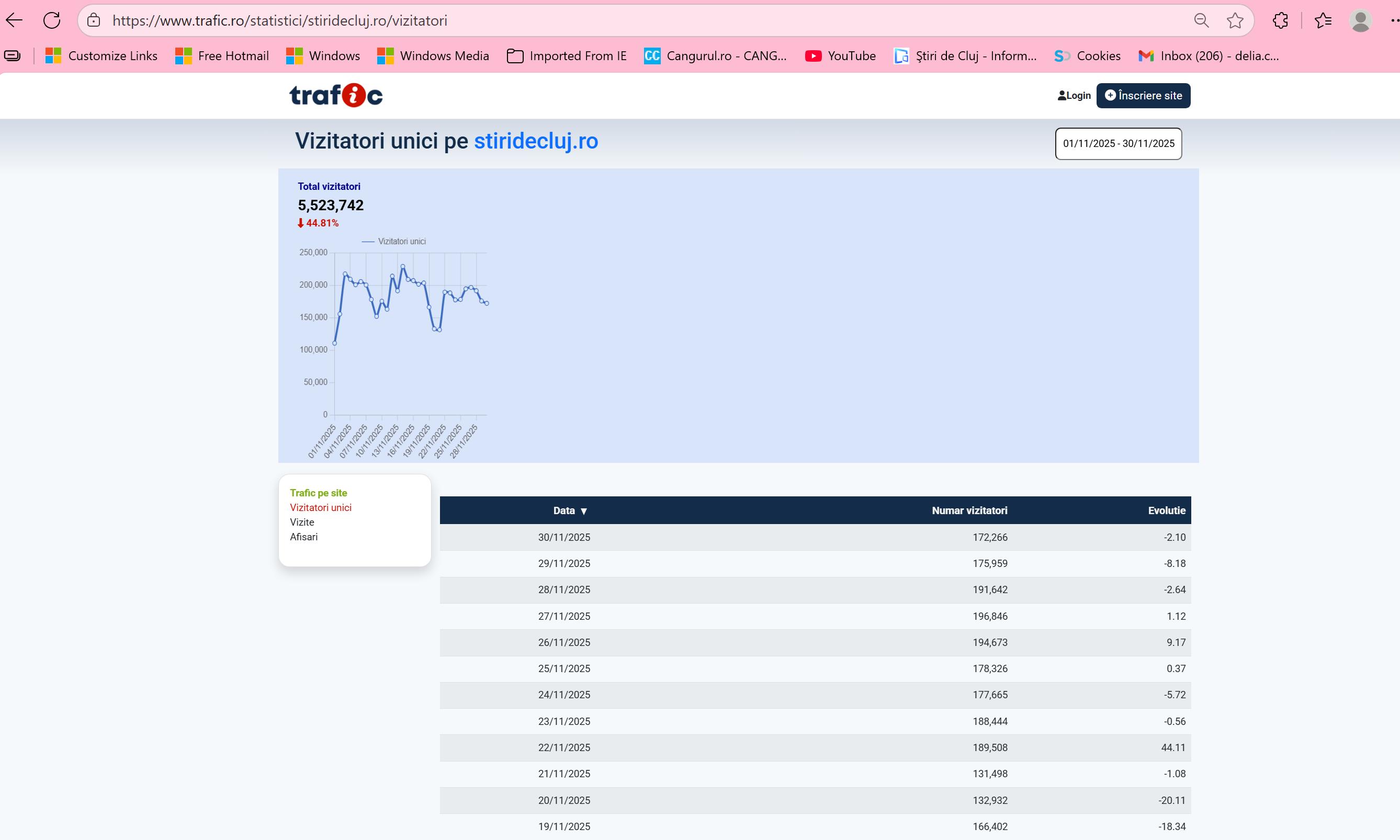Click the zoom magnifier icon in address bar
Screen dimensions: 1400x840
point(1201,20)
